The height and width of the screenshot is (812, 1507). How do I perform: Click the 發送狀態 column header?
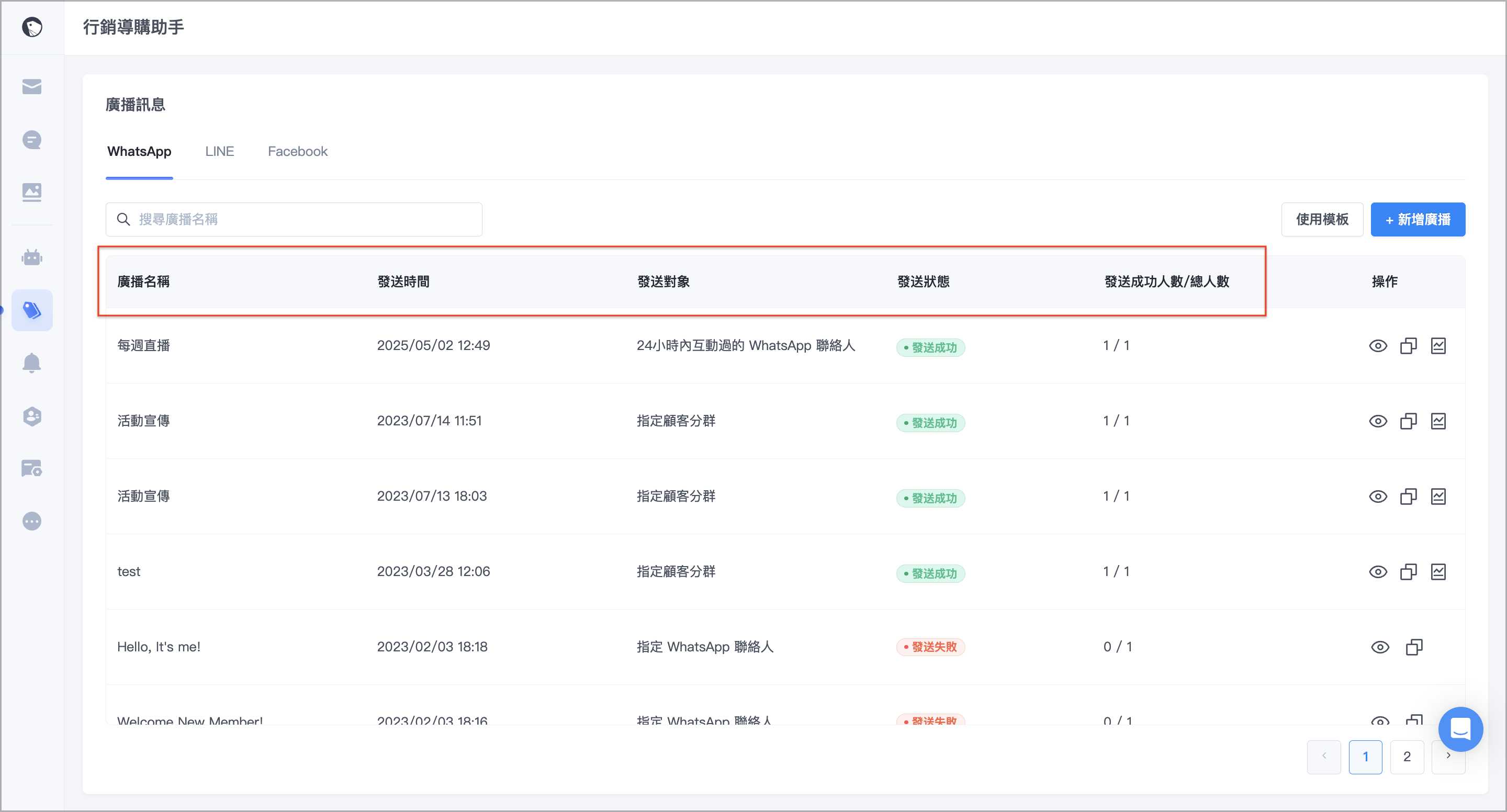click(x=923, y=281)
